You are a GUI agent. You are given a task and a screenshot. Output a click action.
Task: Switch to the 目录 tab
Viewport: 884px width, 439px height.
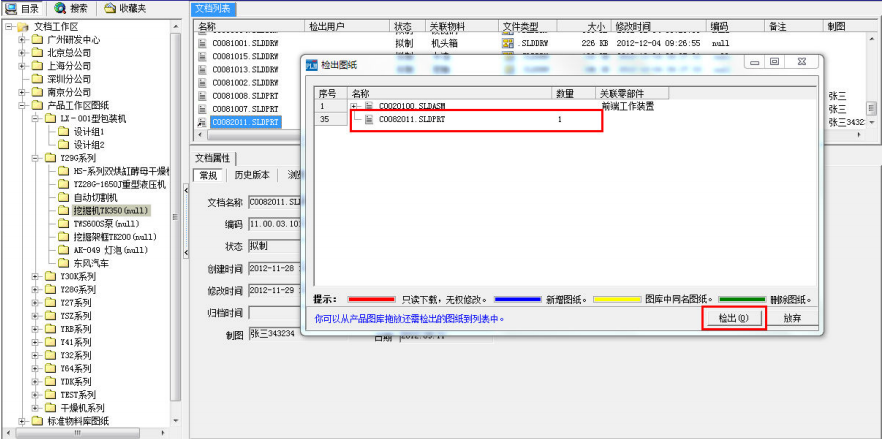point(21,8)
